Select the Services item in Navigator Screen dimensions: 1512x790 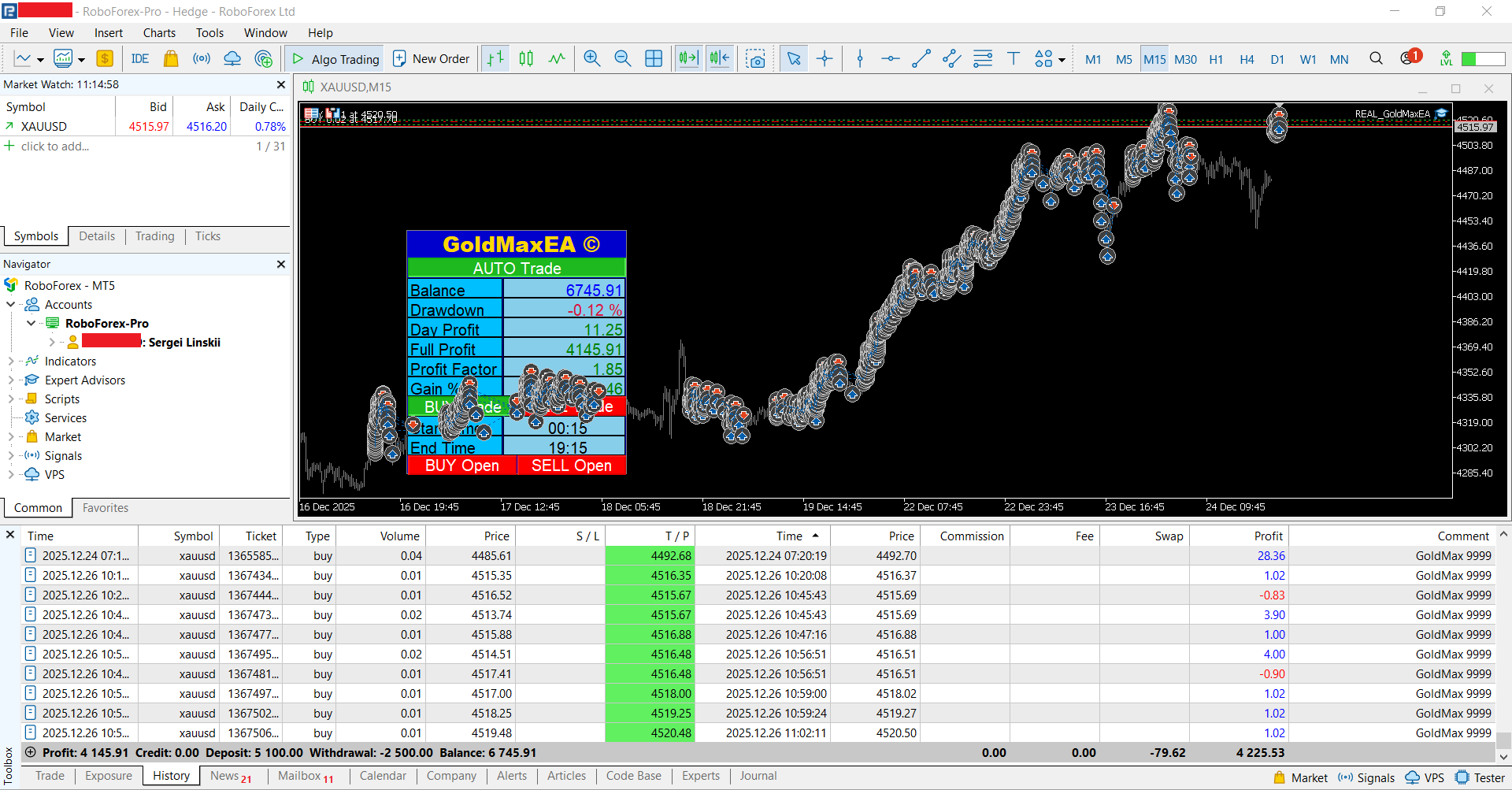65,417
